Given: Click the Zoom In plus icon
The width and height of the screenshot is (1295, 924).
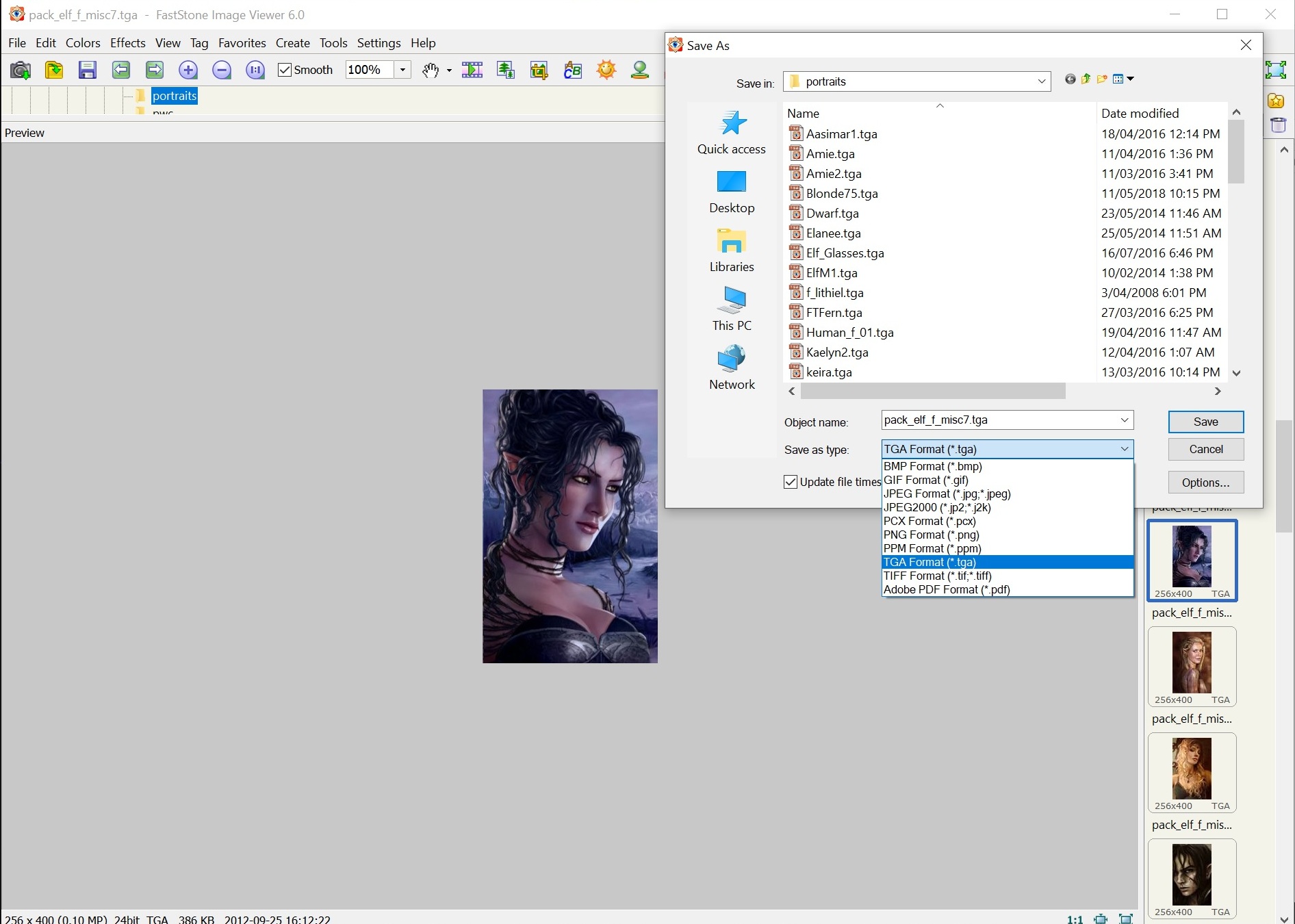Looking at the screenshot, I should point(188,70).
